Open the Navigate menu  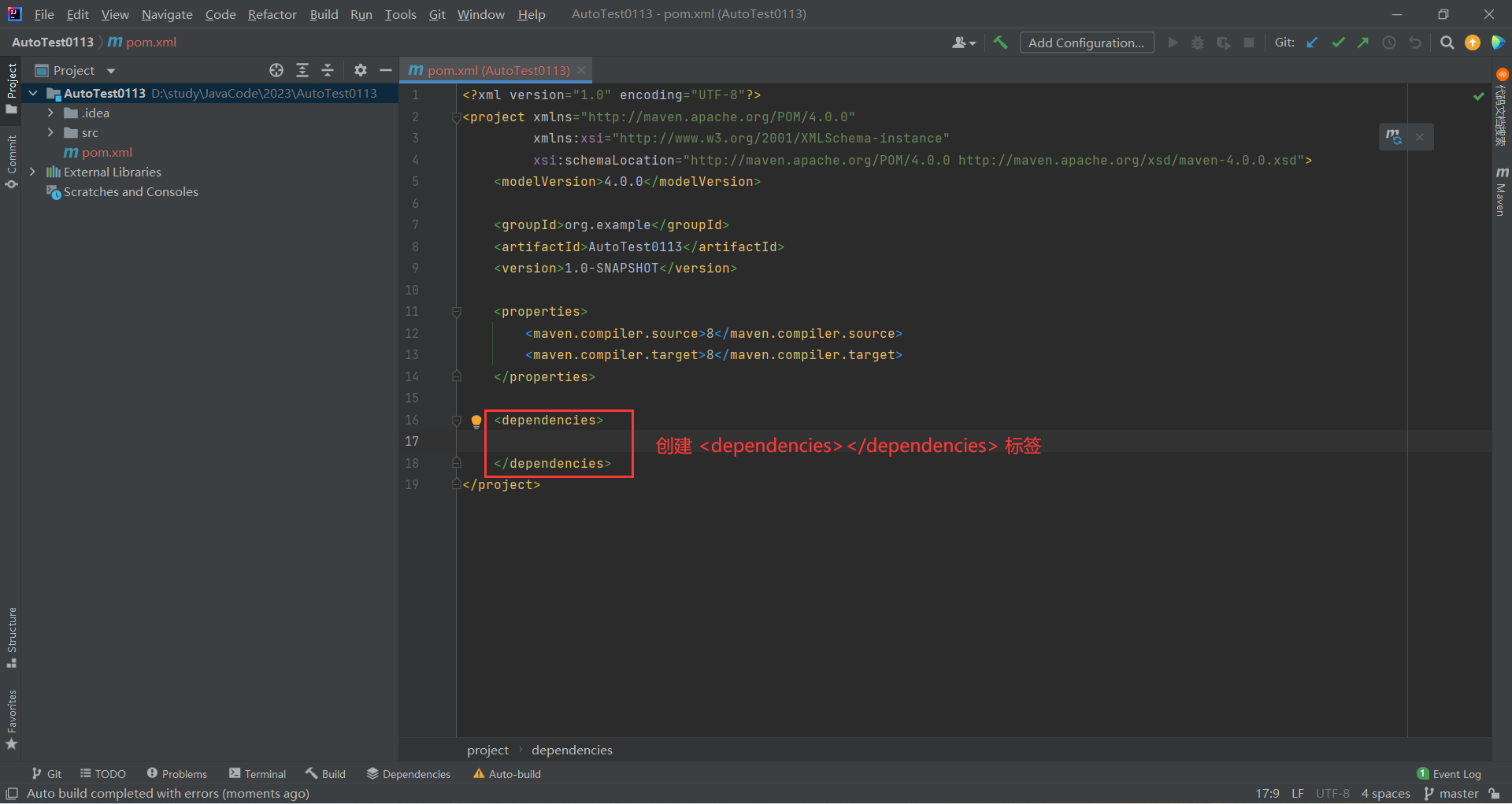[x=167, y=14]
